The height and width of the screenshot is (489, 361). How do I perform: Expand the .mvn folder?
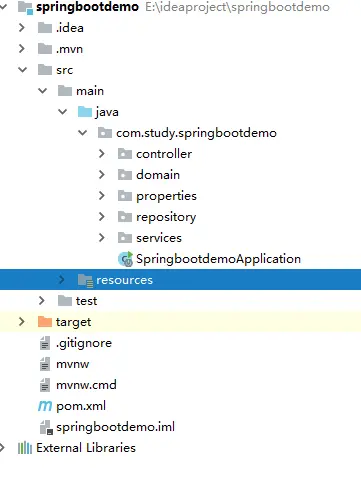pos(22,49)
